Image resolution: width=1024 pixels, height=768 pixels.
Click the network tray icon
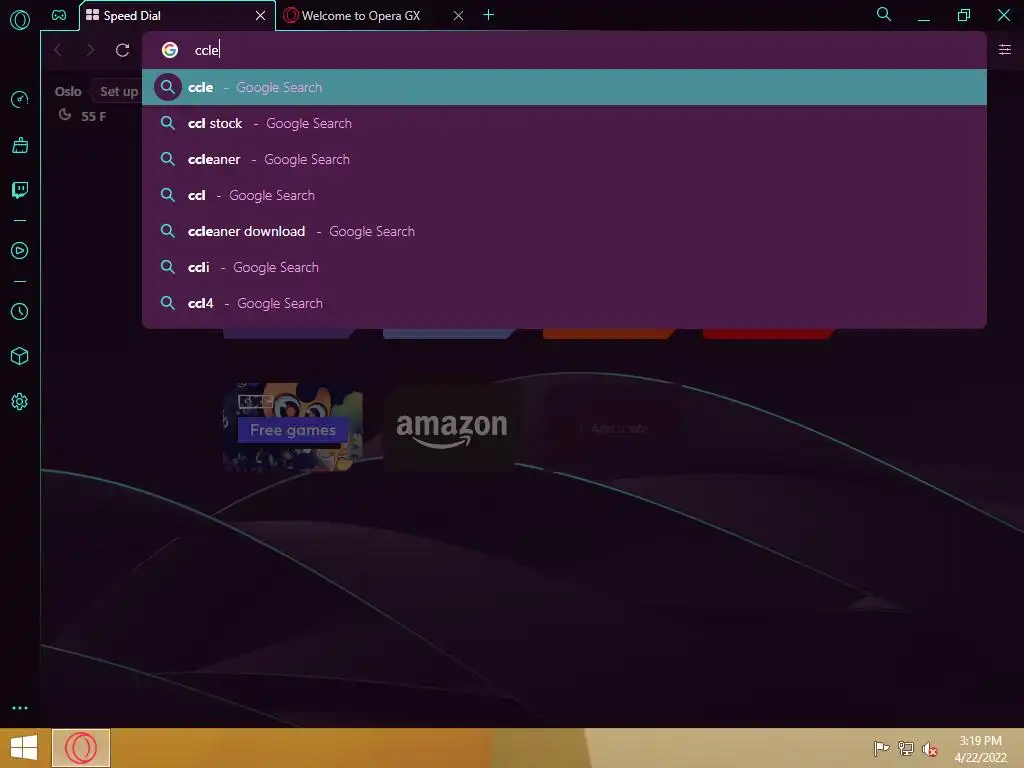[x=905, y=748]
